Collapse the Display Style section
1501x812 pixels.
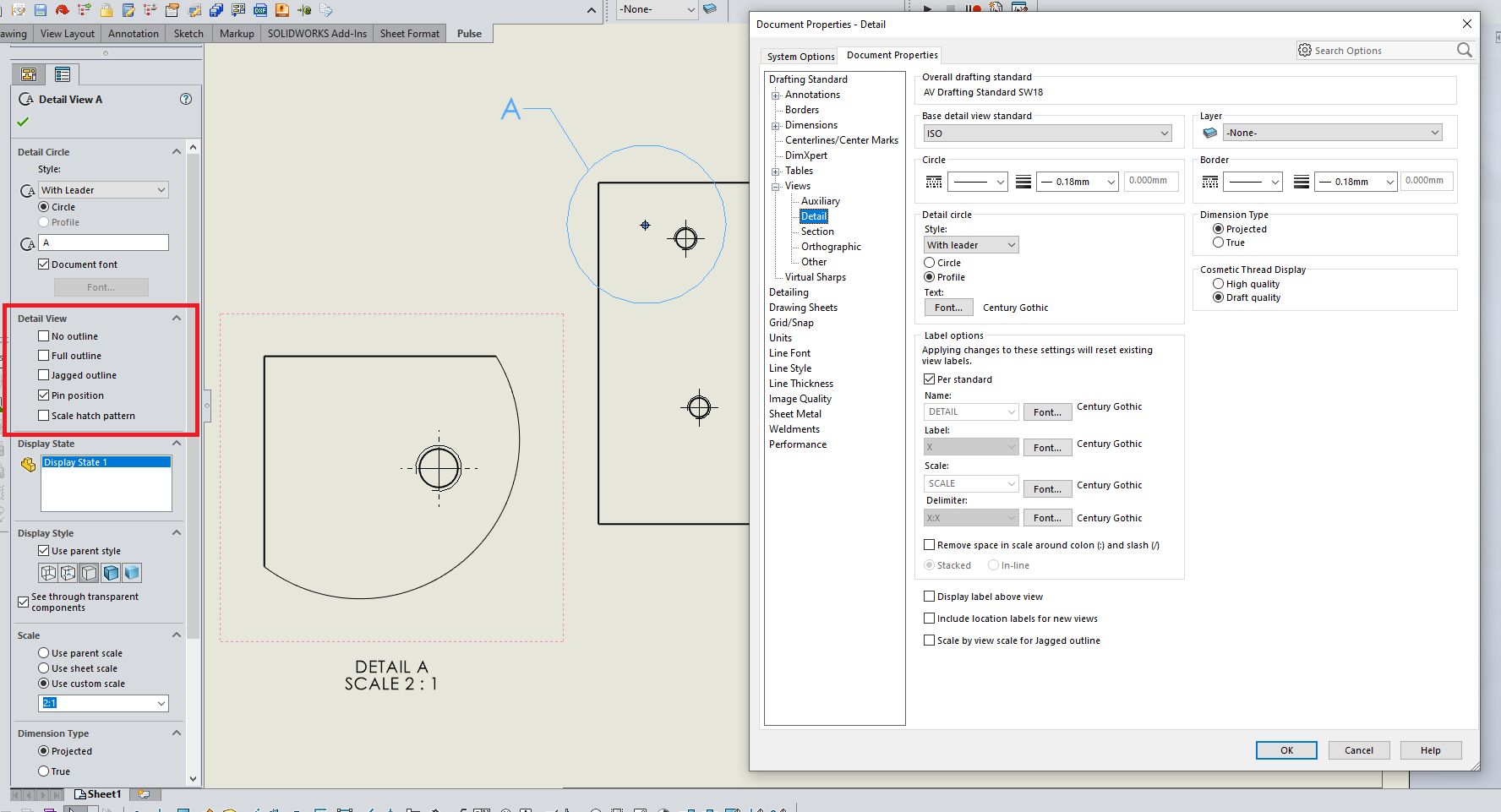[177, 533]
